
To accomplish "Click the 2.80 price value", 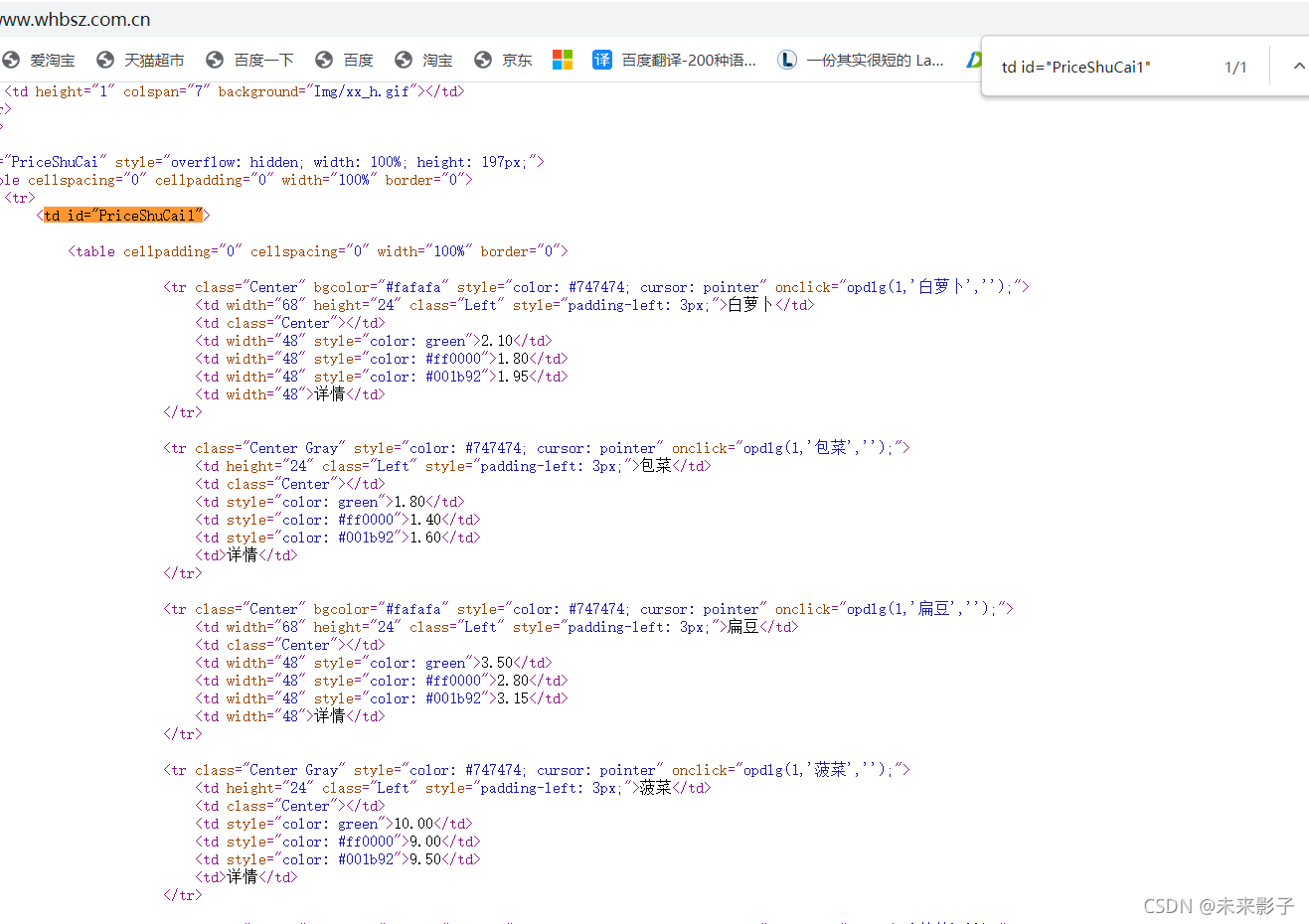I will 513,681.
